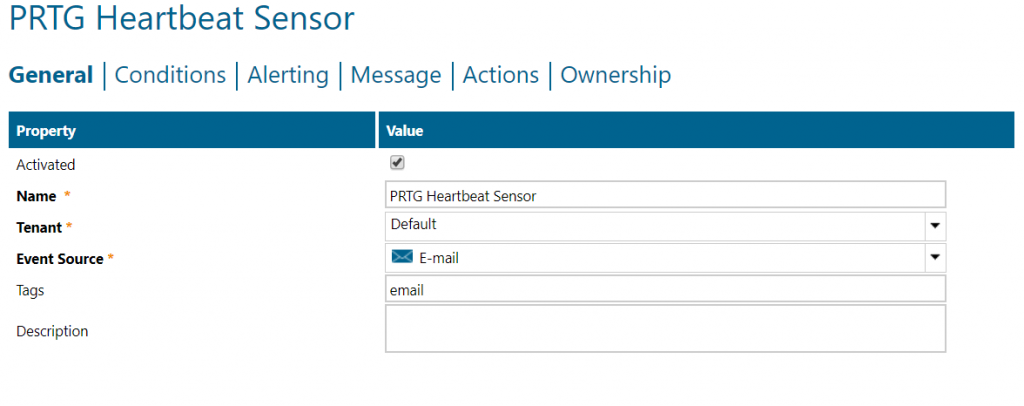Go to the Alerting tab
Image resolution: width=1024 pixels, height=406 pixels.
[288, 75]
